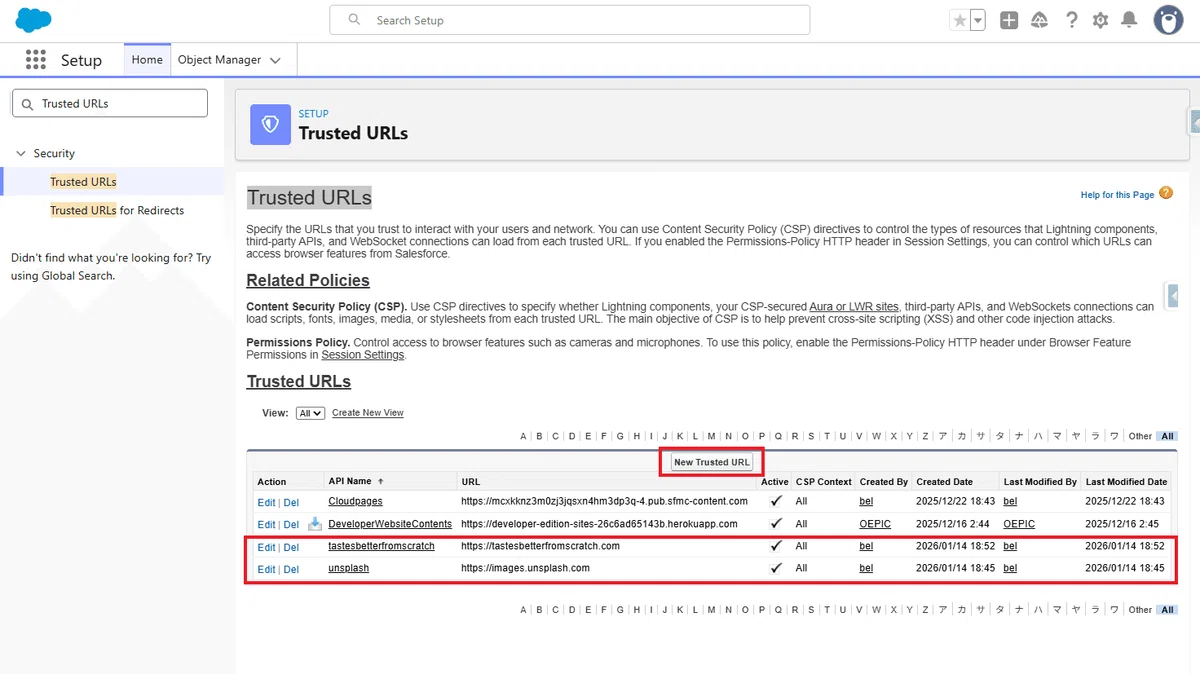Open the Help question mark icon
This screenshot has width=1200, height=674.
tap(1071, 20)
